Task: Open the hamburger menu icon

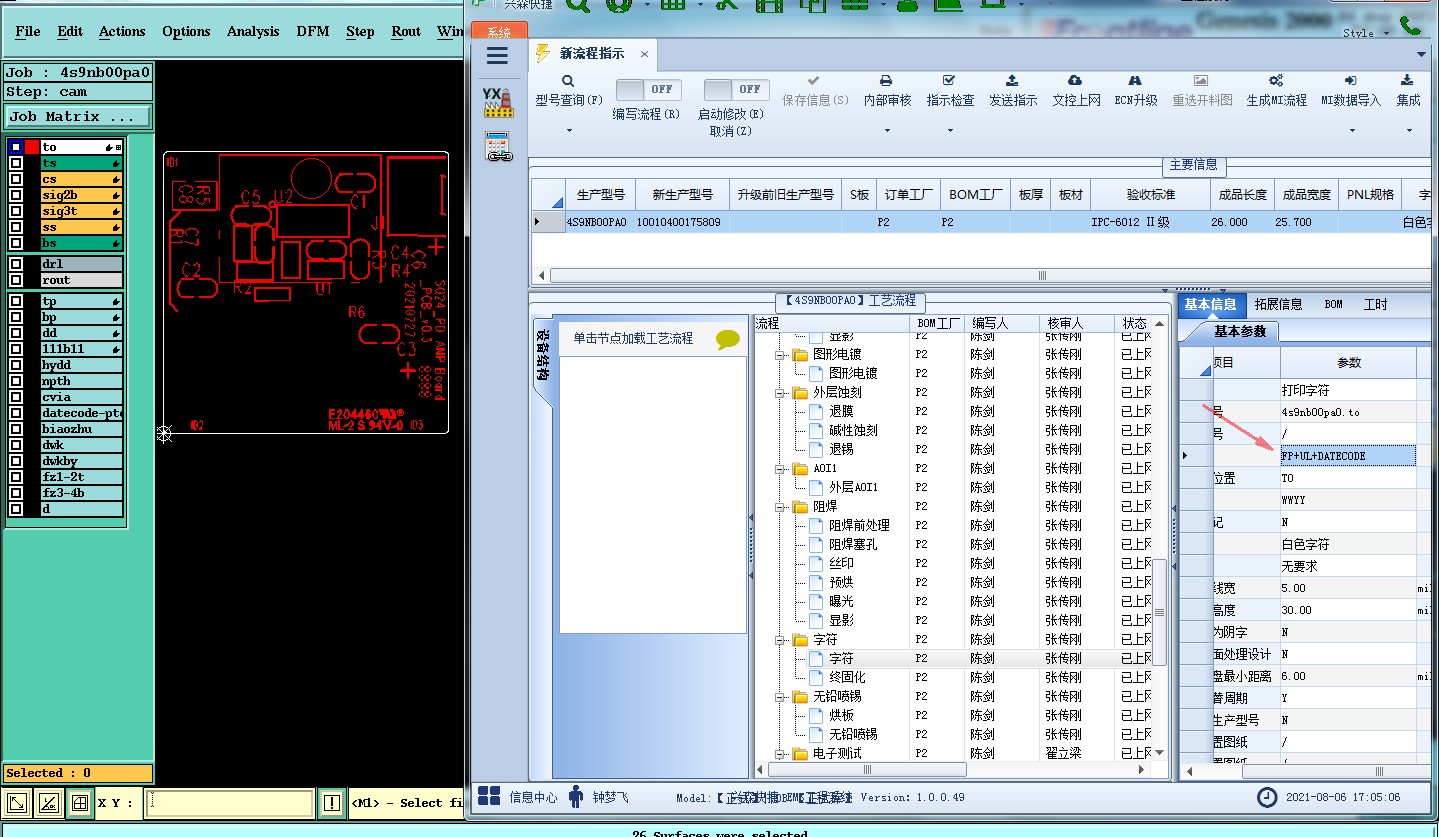Action: [x=497, y=56]
